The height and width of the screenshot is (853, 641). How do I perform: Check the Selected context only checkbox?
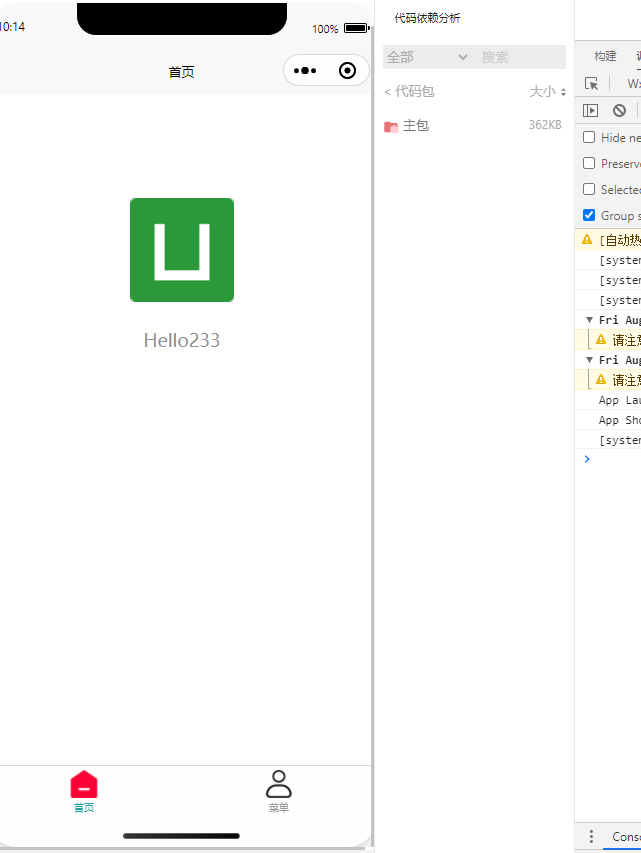[589, 189]
